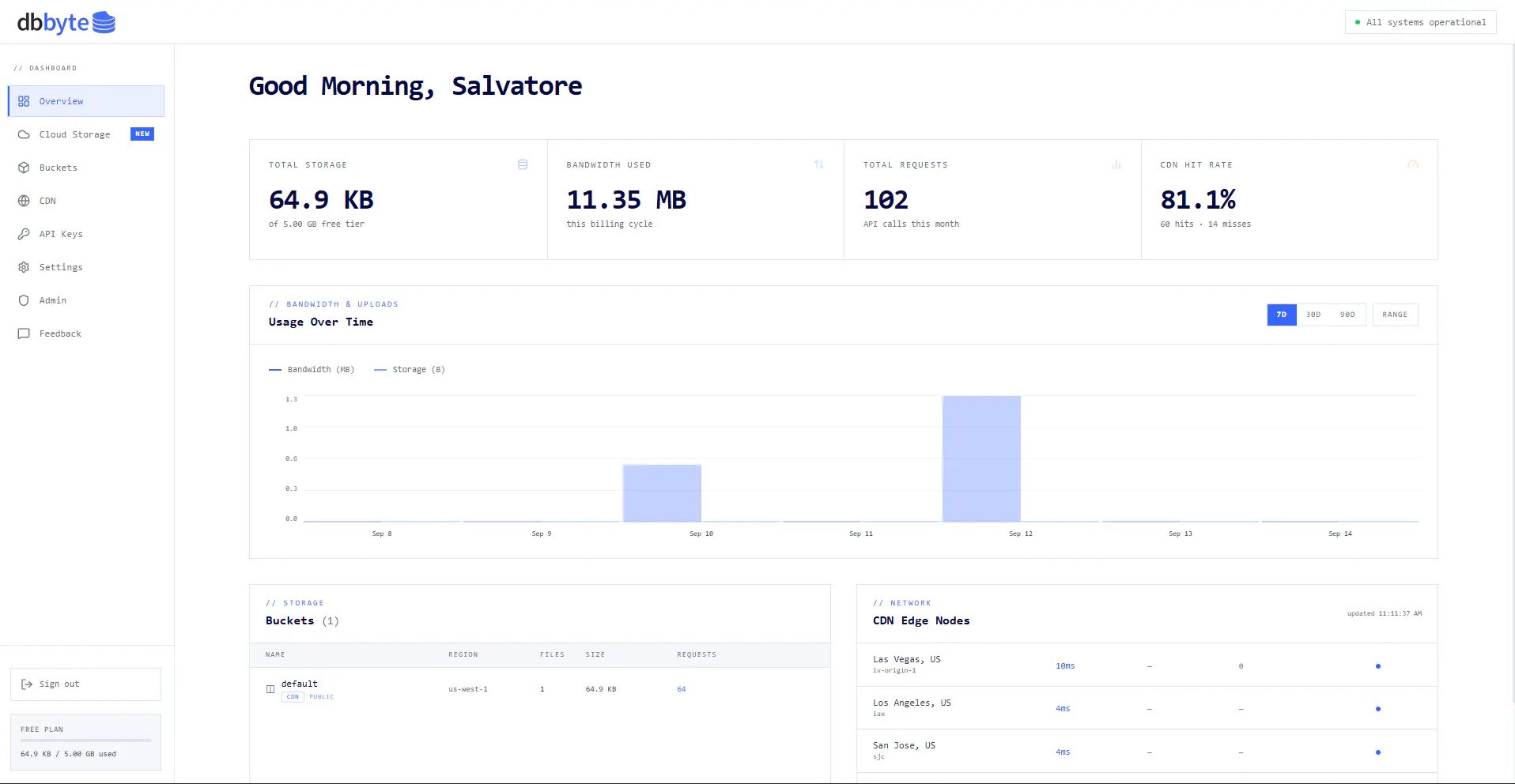Click the Settings gear icon

tap(24, 267)
